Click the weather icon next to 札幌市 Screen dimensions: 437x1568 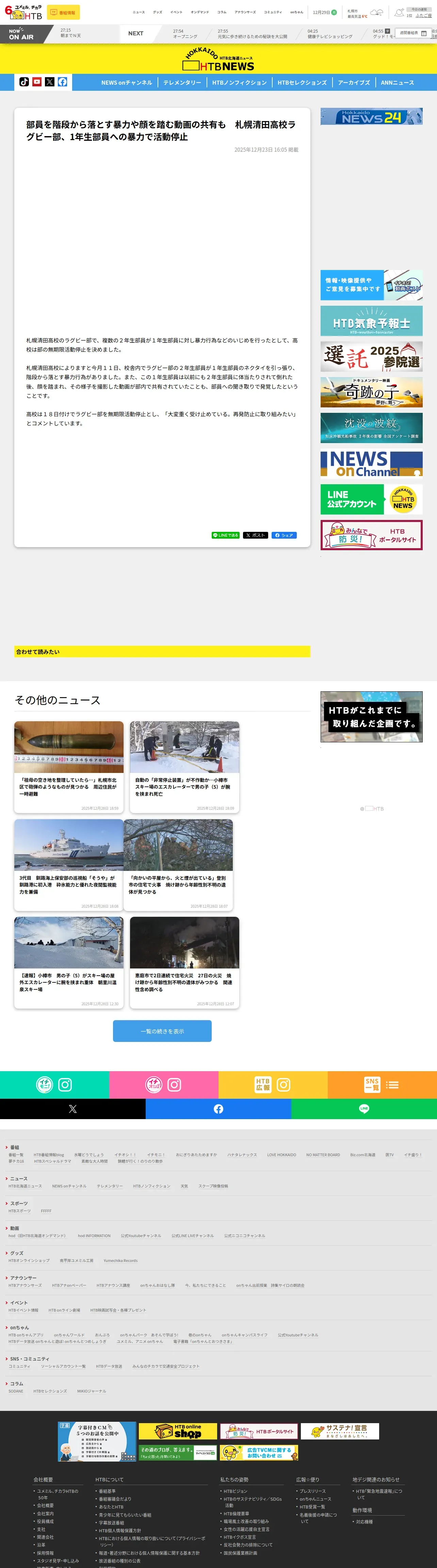pos(377,12)
